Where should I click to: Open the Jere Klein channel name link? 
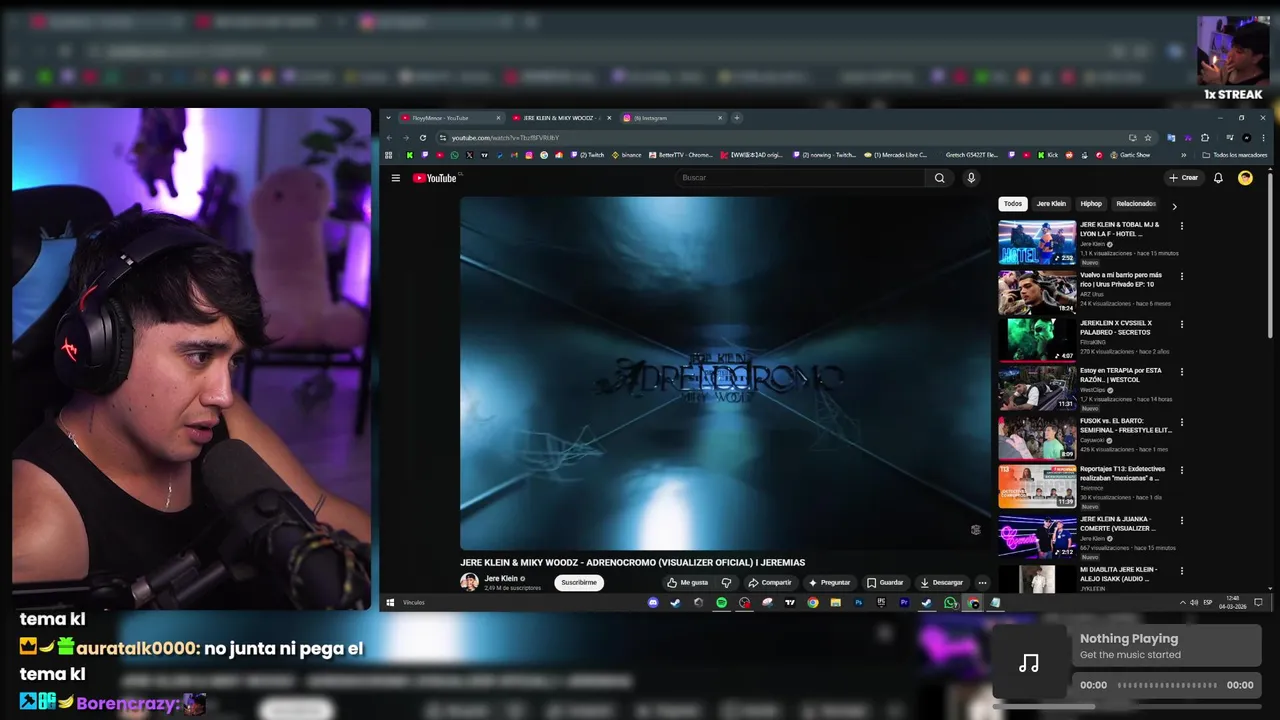pos(501,578)
